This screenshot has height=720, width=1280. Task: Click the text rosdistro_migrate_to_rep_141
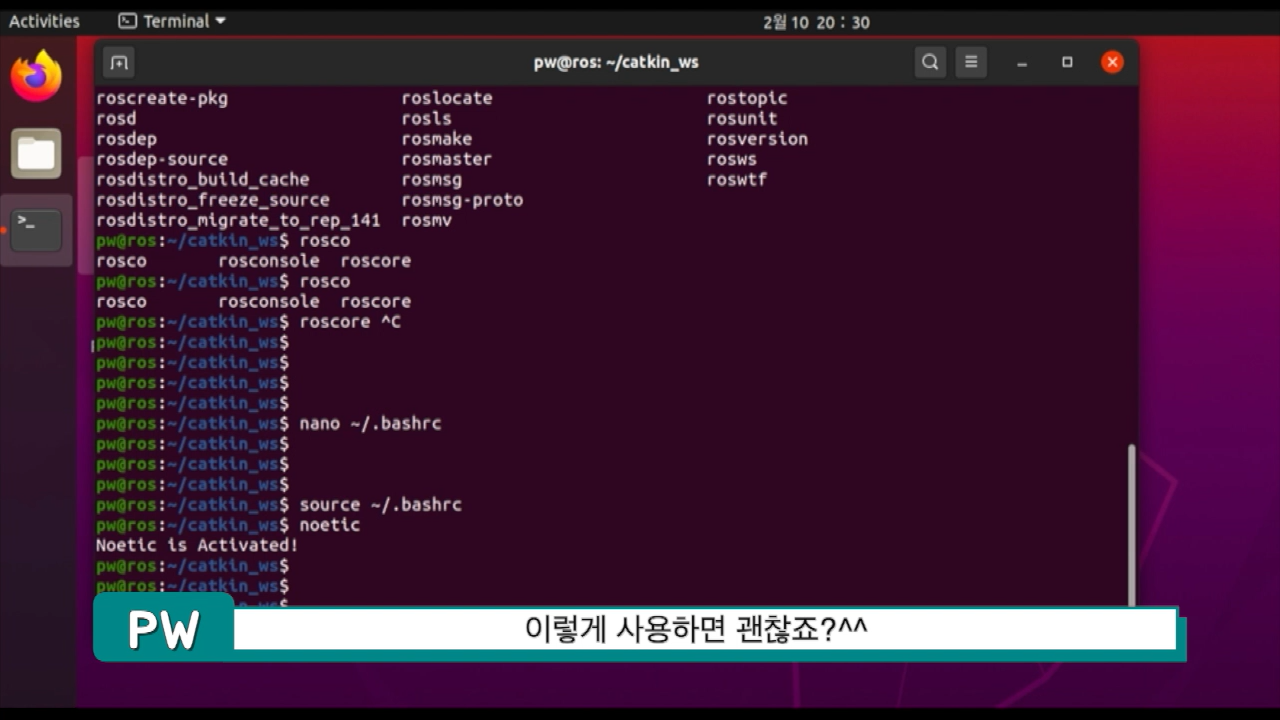pos(238,220)
